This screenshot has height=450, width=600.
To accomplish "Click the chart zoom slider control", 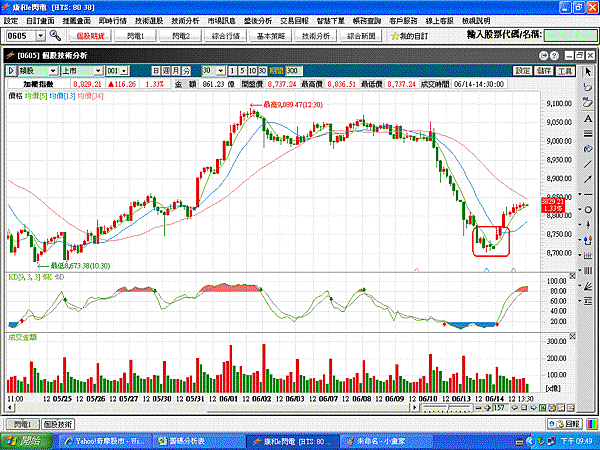I will pos(447,408).
